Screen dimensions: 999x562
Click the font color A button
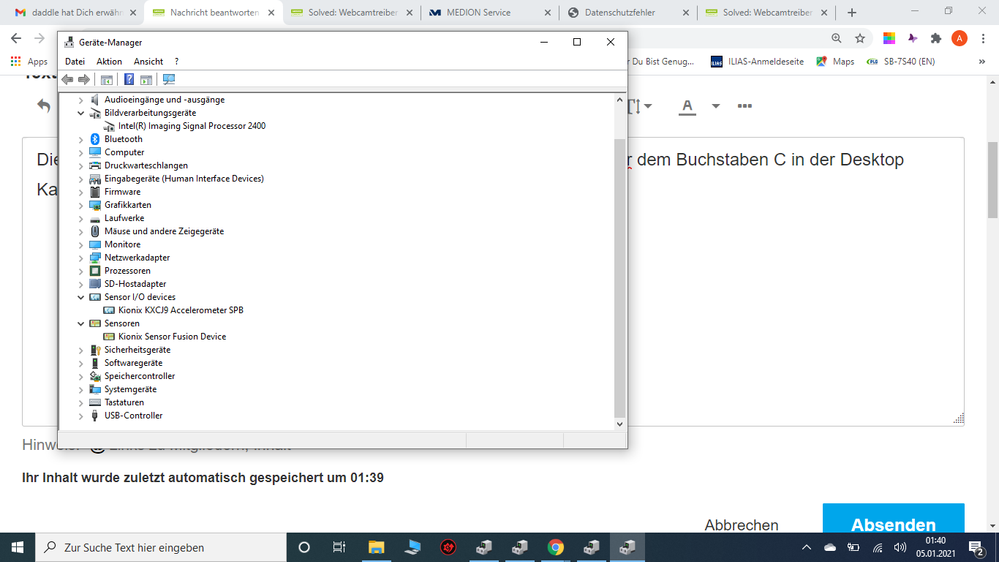coord(687,106)
